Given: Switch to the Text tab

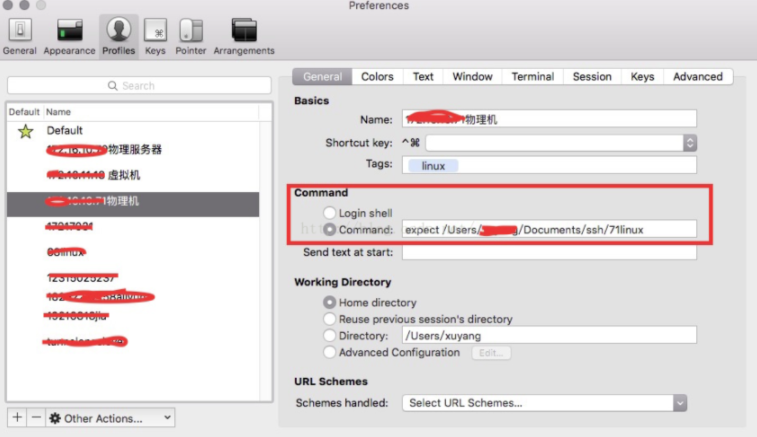Looking at the screenshot, I should pos(423,76).
